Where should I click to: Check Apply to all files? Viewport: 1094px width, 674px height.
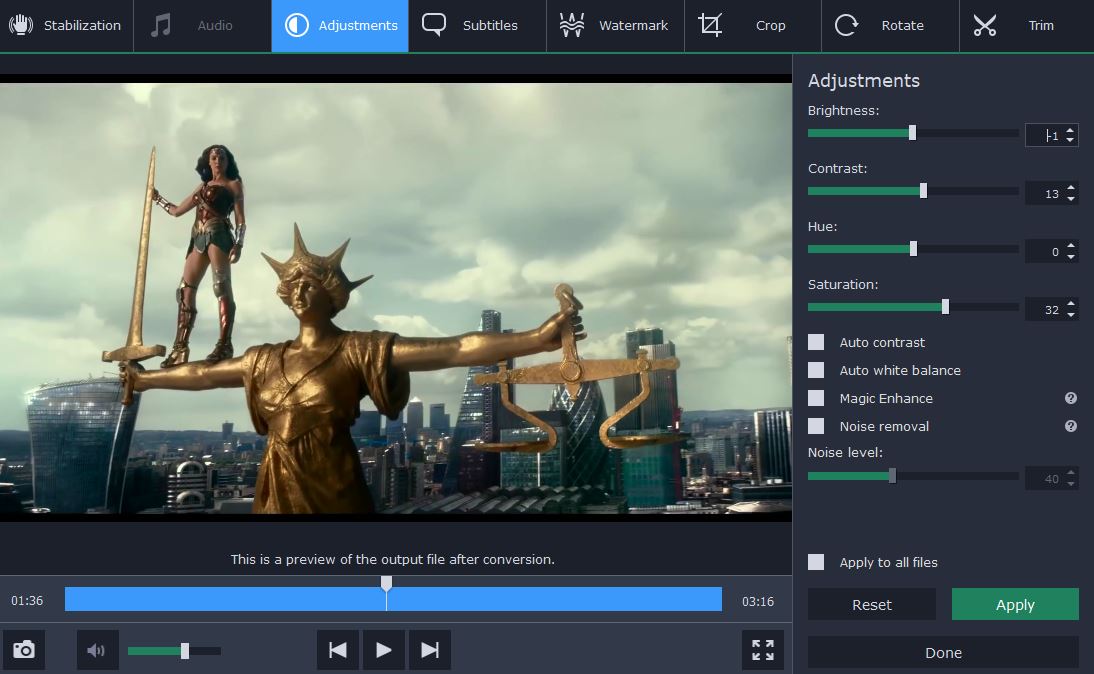pos(816,562)
